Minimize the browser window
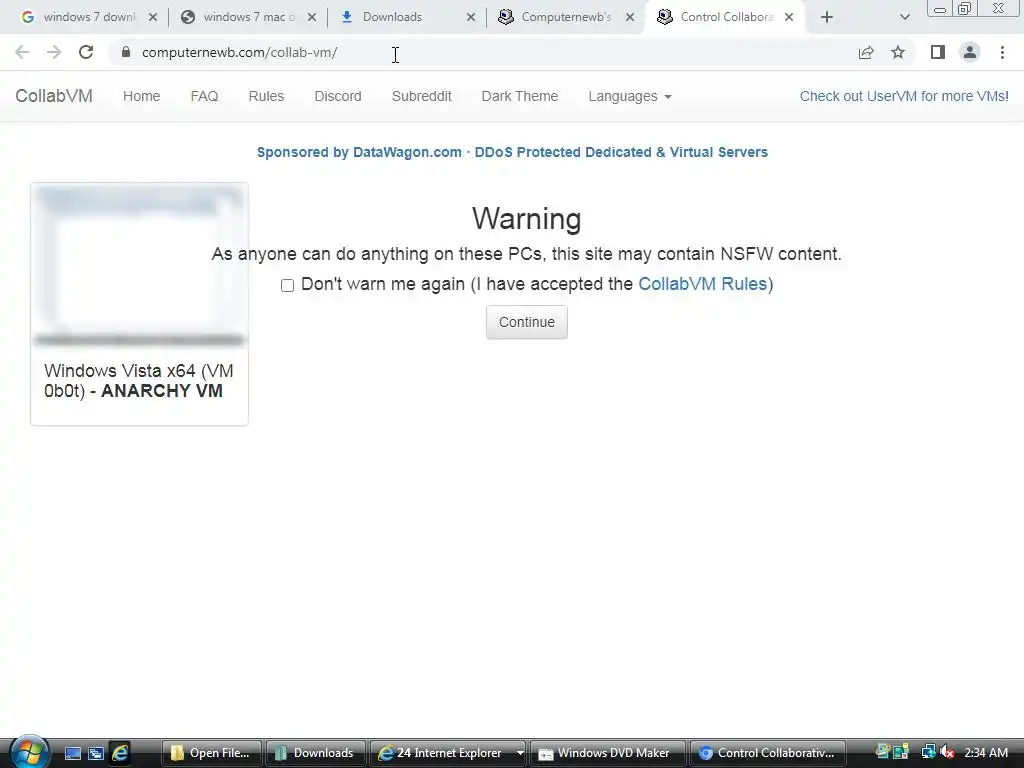 [x=940, y=8]
